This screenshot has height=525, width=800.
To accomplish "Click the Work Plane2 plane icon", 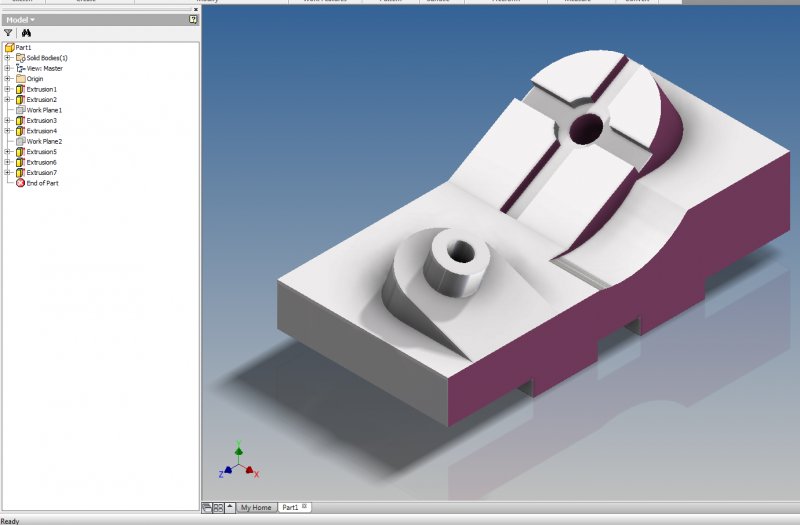I will coord(20,141).
